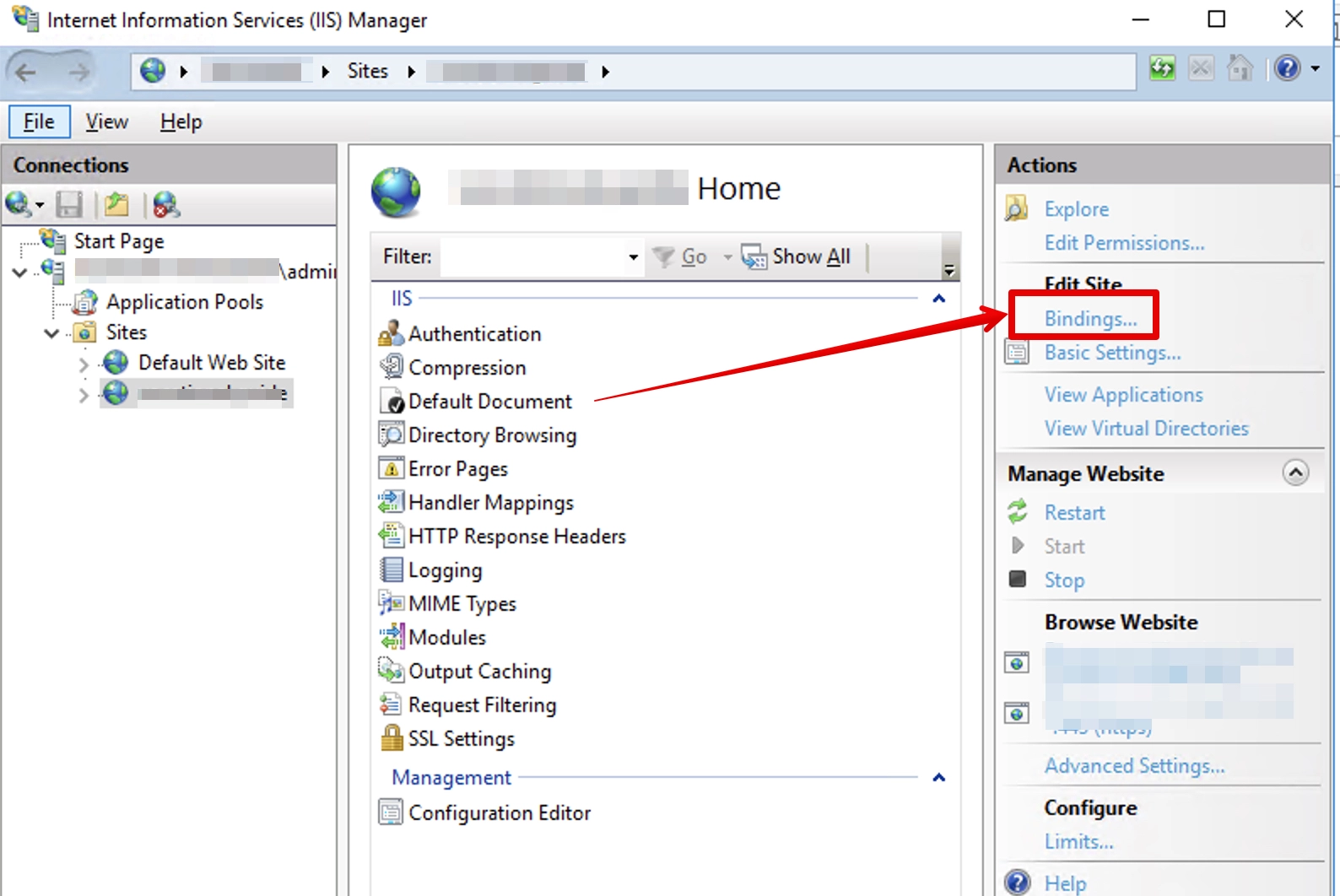The height and width of the screenshot is (896, 1340).
Task: Click the Help icon in address bar
Action: point(1287,68)
